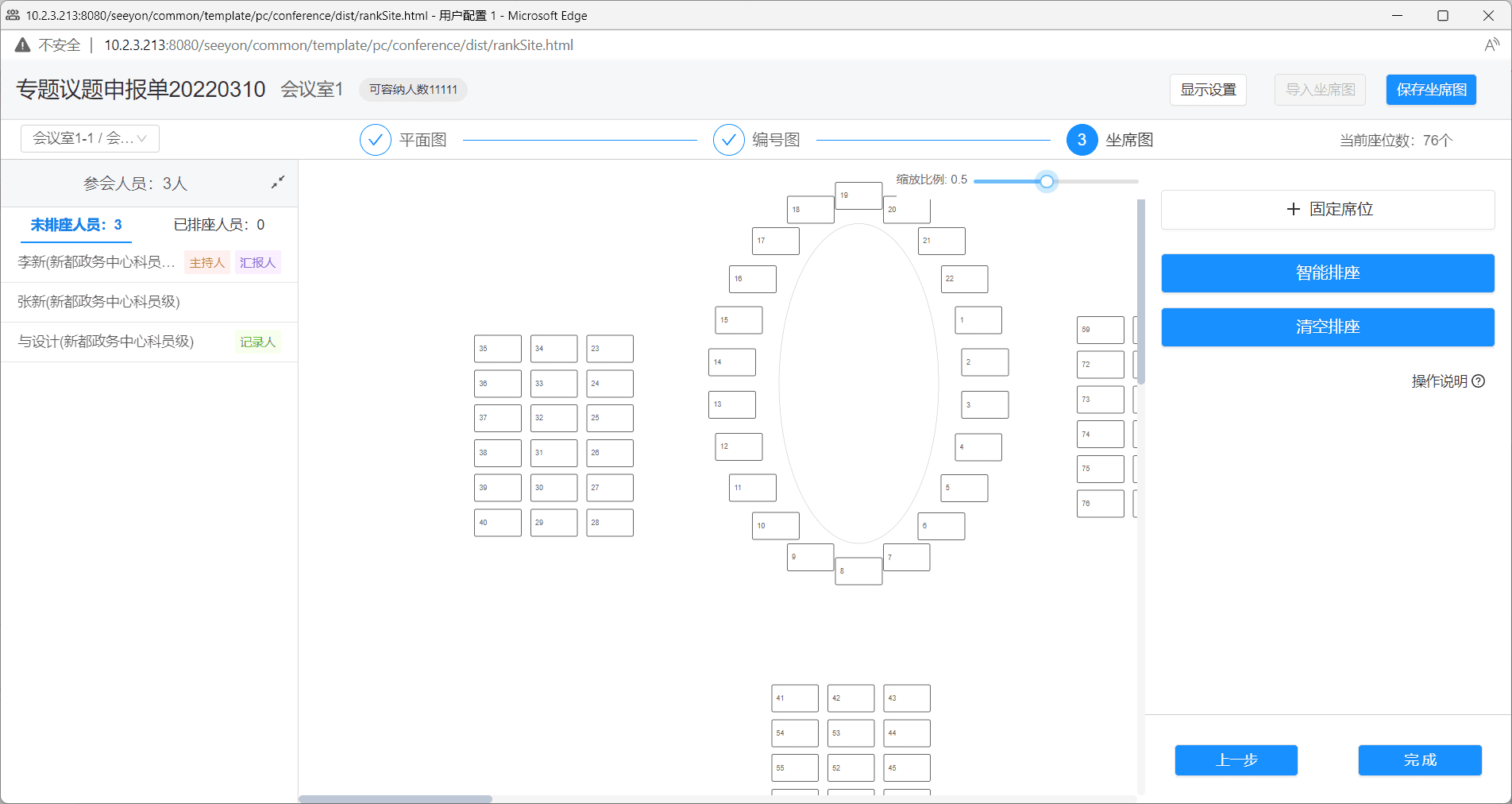Click the 操作说明 help text

point(1439,381)
